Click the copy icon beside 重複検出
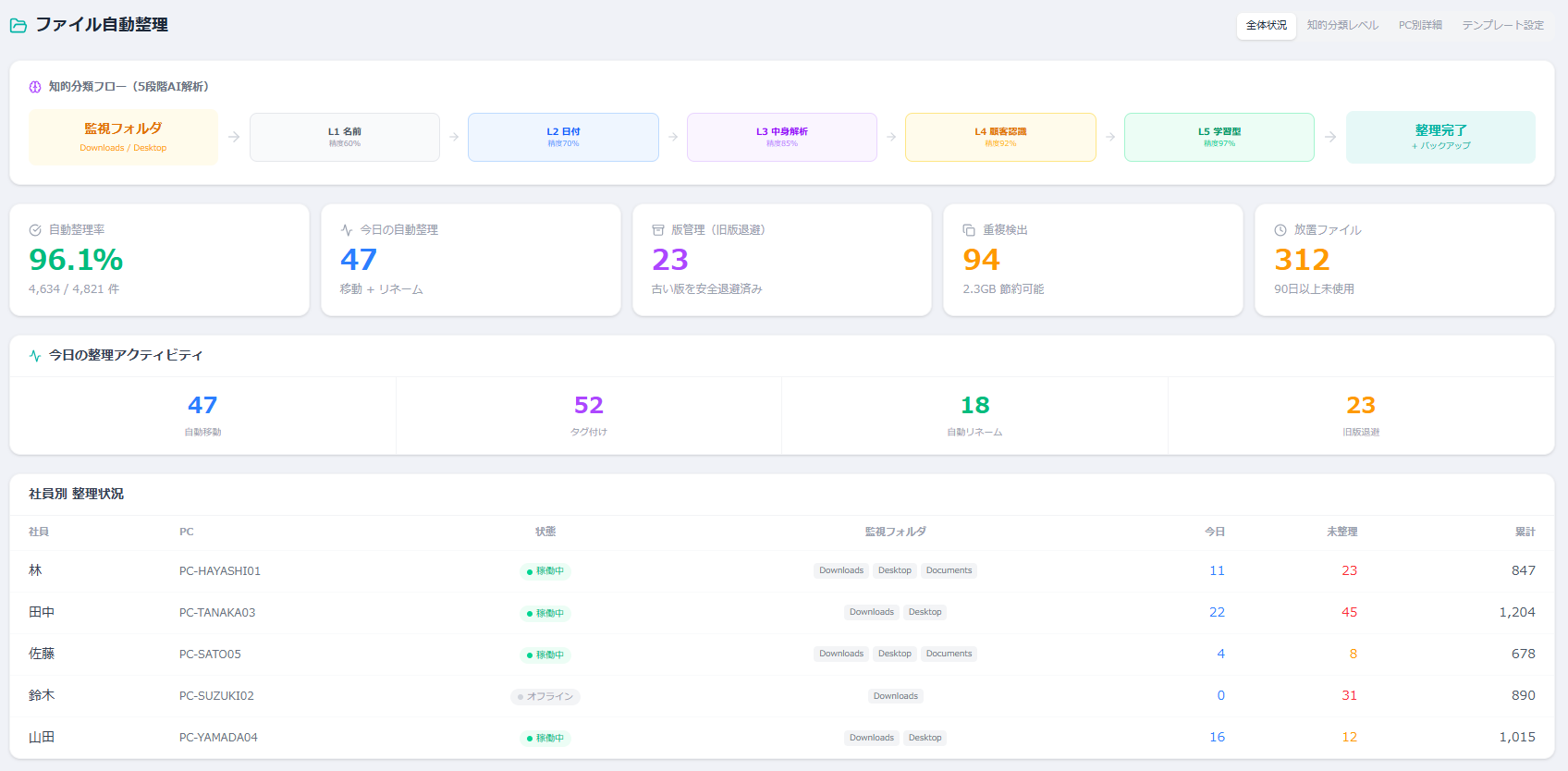This screenshot has width=1568, height=771. (x=969, y=230)
